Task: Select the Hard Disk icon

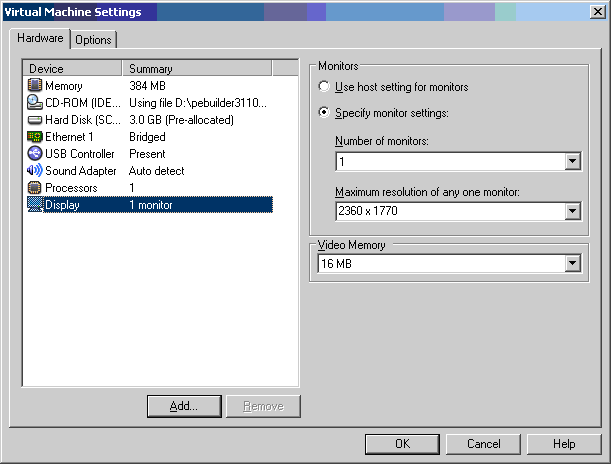Action: pyautogui.click(x=35, y=120)
